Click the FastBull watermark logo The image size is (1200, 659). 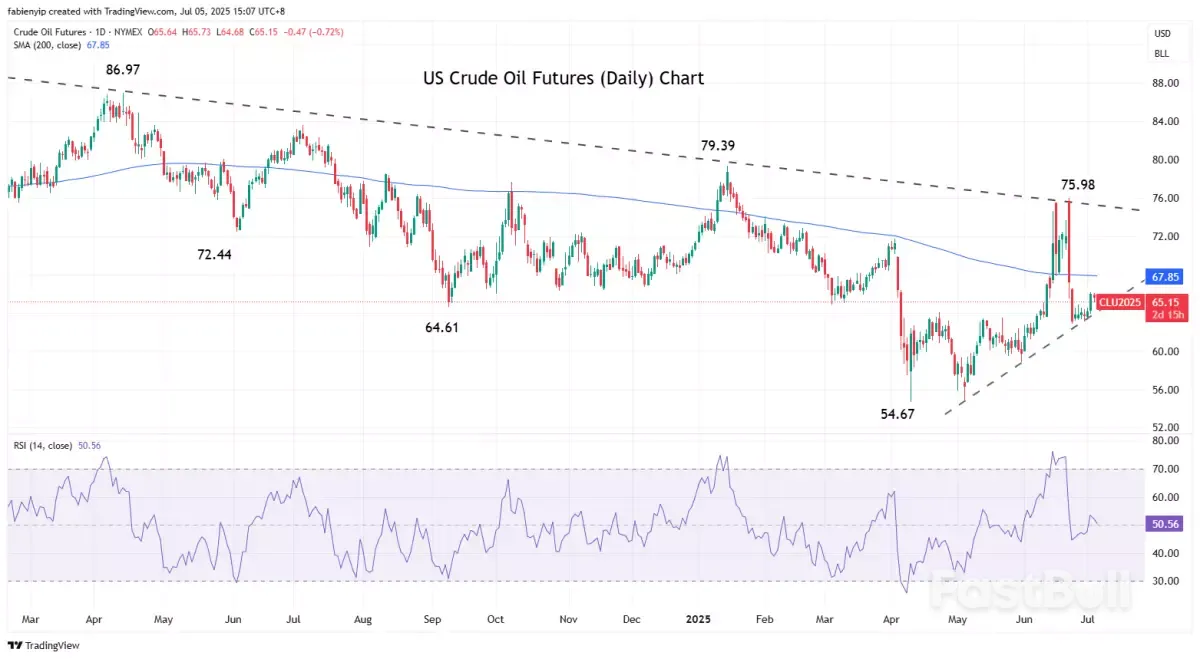(x=1029, y=591)
